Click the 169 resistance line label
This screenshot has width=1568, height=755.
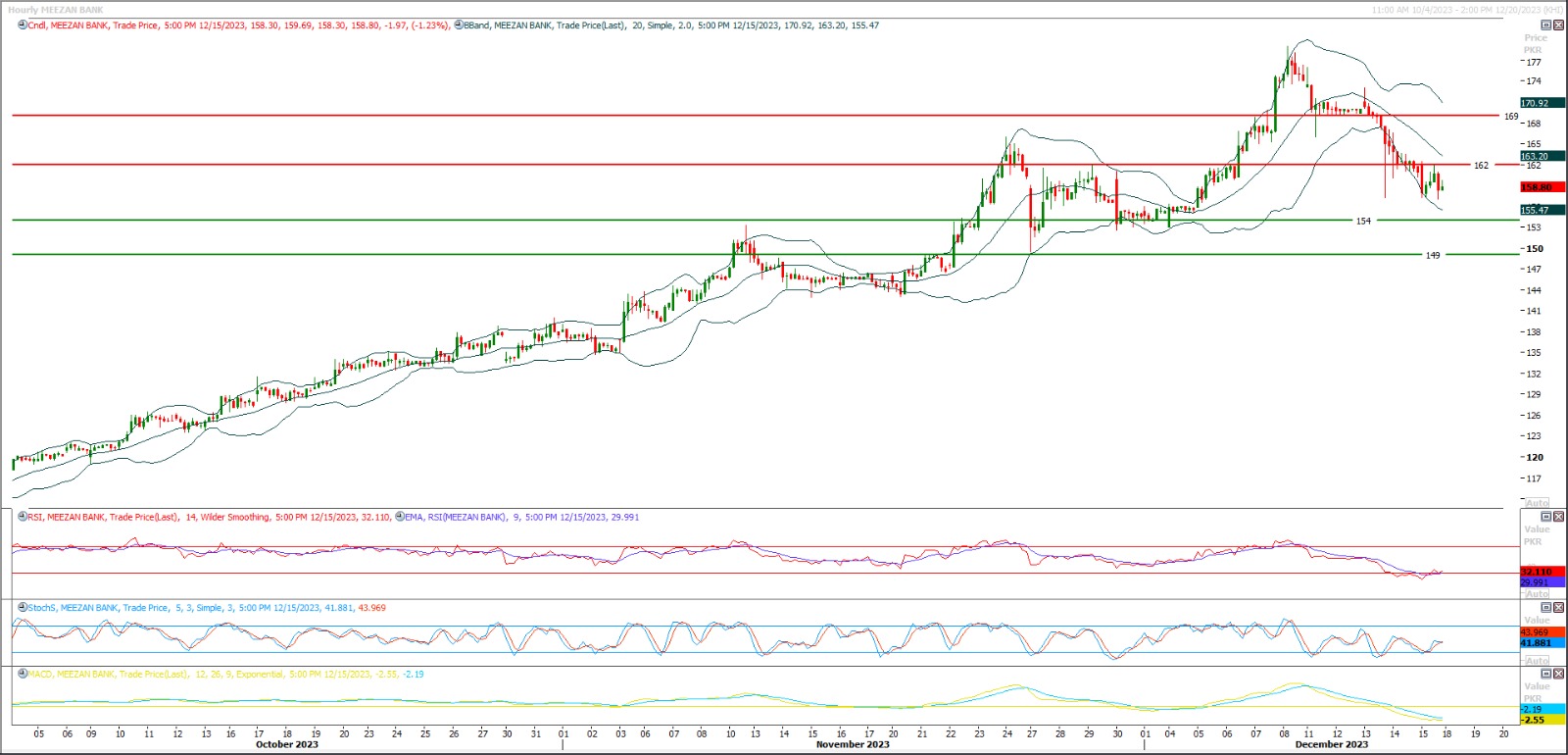point(1511,117)
